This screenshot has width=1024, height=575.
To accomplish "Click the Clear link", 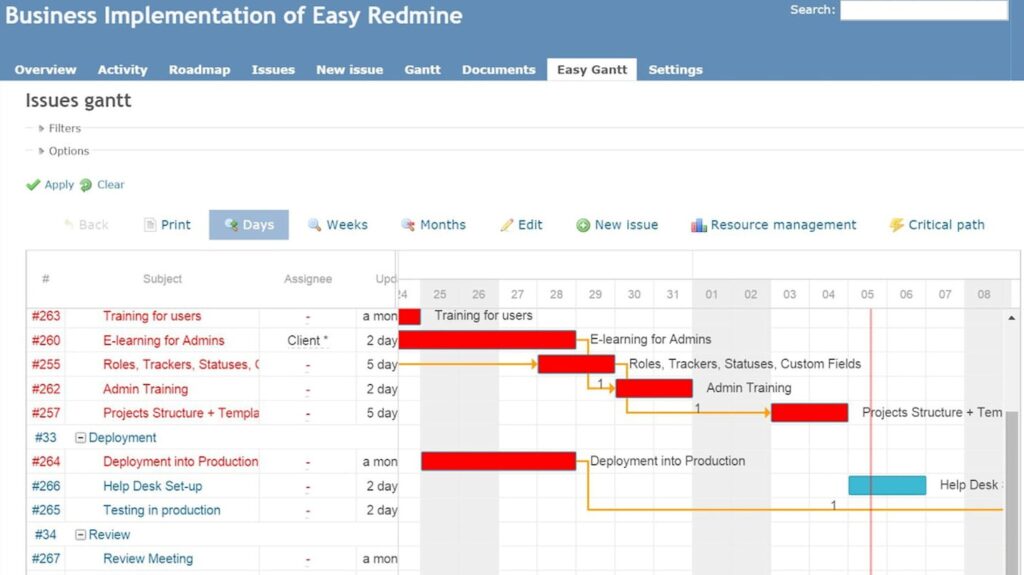I will click(x=110, y=185).
